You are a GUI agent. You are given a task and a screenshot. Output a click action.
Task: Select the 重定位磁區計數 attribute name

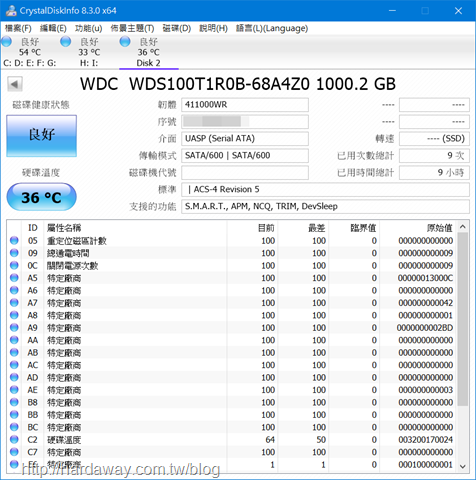click(x=77, y=241)
